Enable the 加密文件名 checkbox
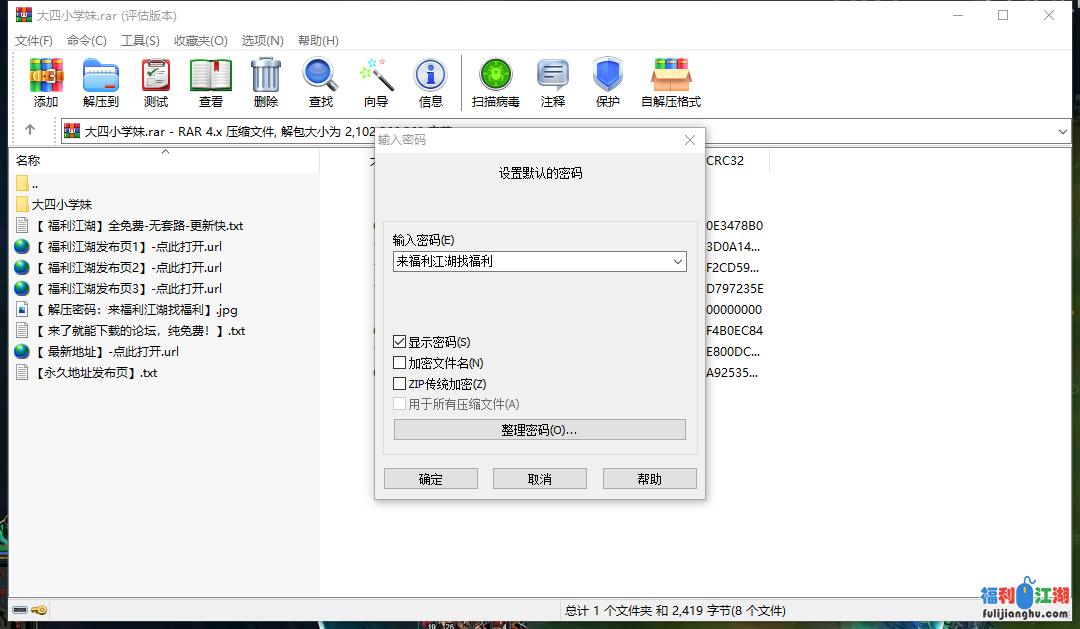The image size is (1080, 629). tap(399, 364)
